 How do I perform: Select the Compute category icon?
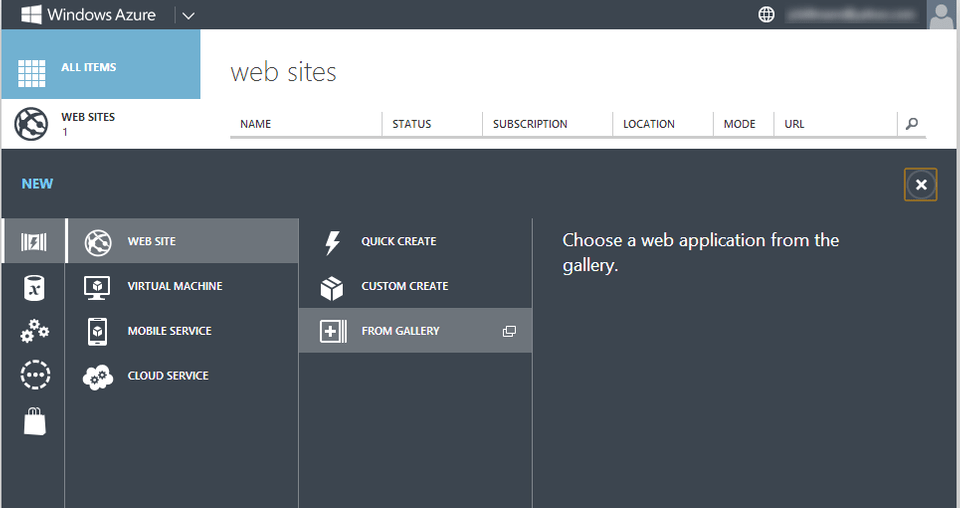point(34,242)
